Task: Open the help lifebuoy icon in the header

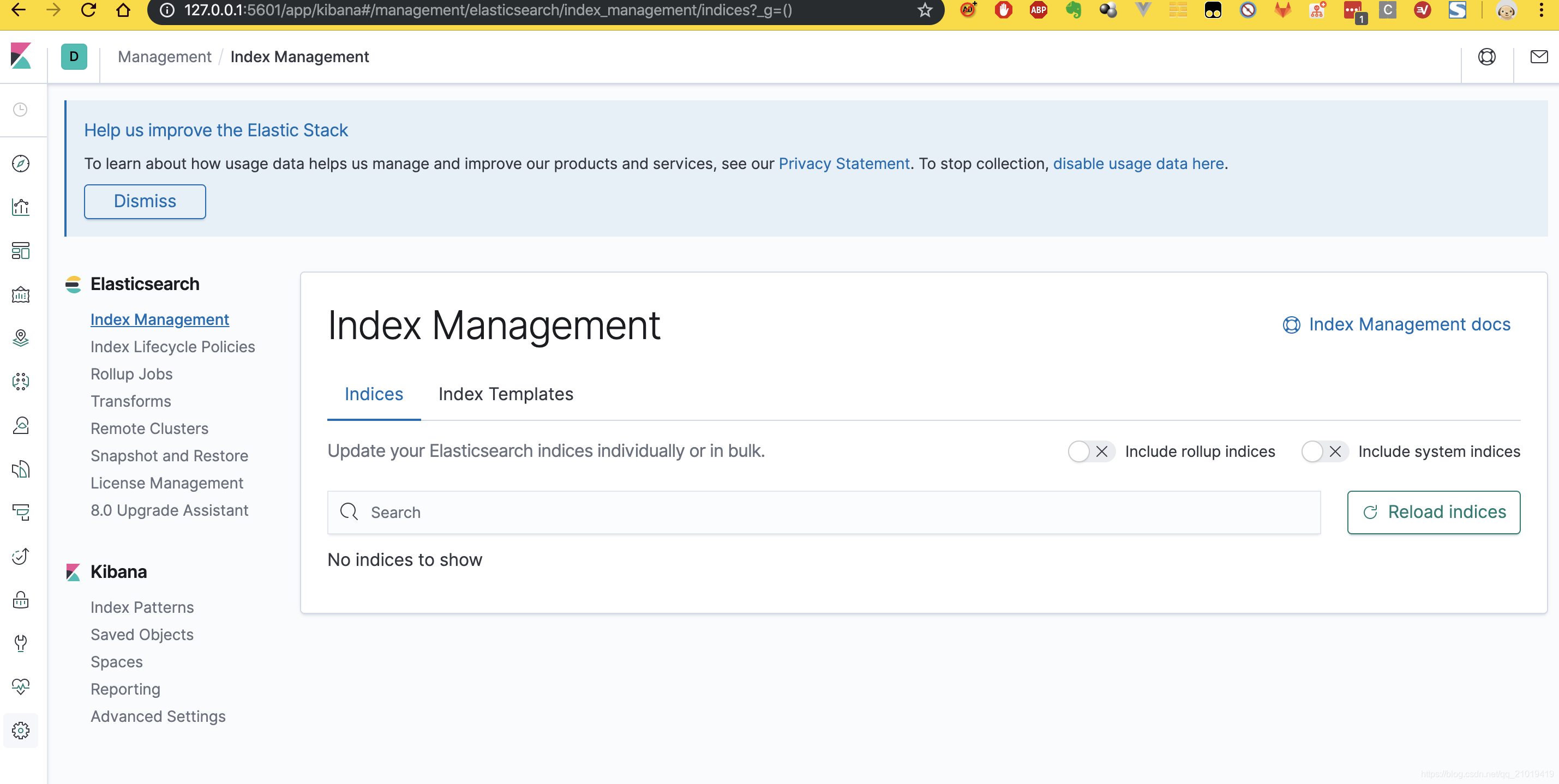Action: [x=1486, y=57]
